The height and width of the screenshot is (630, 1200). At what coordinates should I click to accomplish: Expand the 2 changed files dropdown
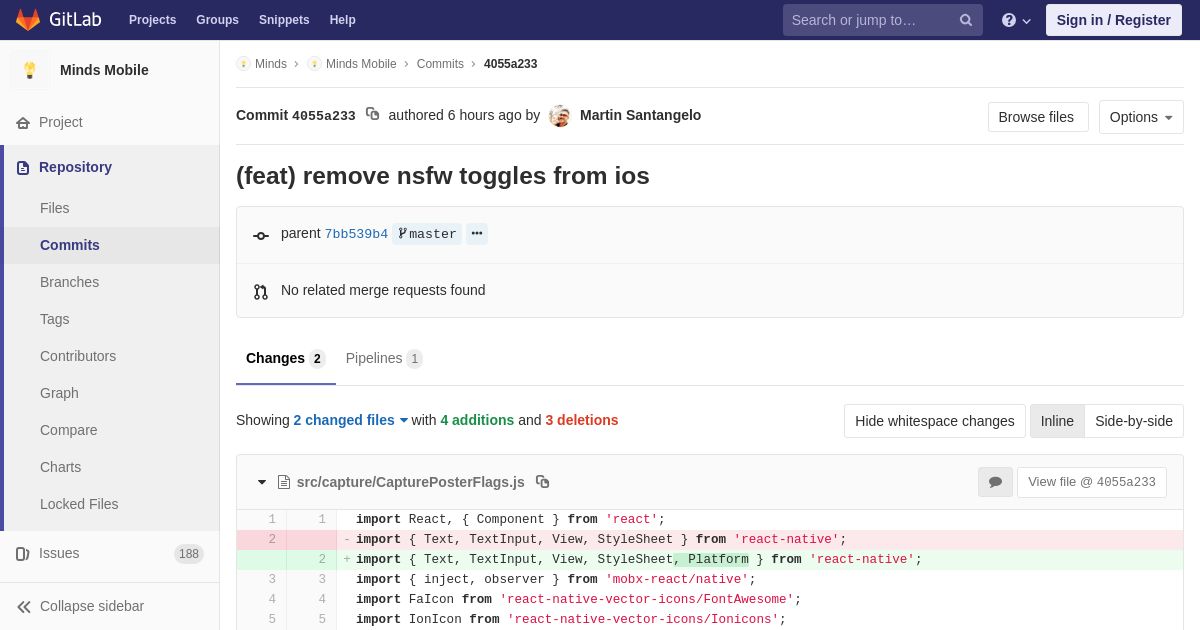350,420
